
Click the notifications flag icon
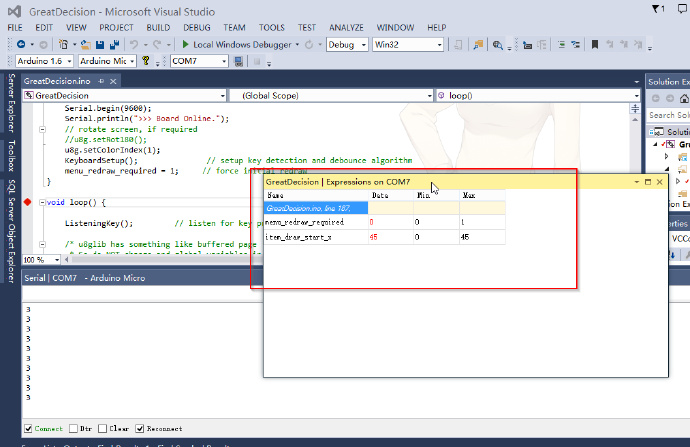pyautogui.click(x=658, y=9)
